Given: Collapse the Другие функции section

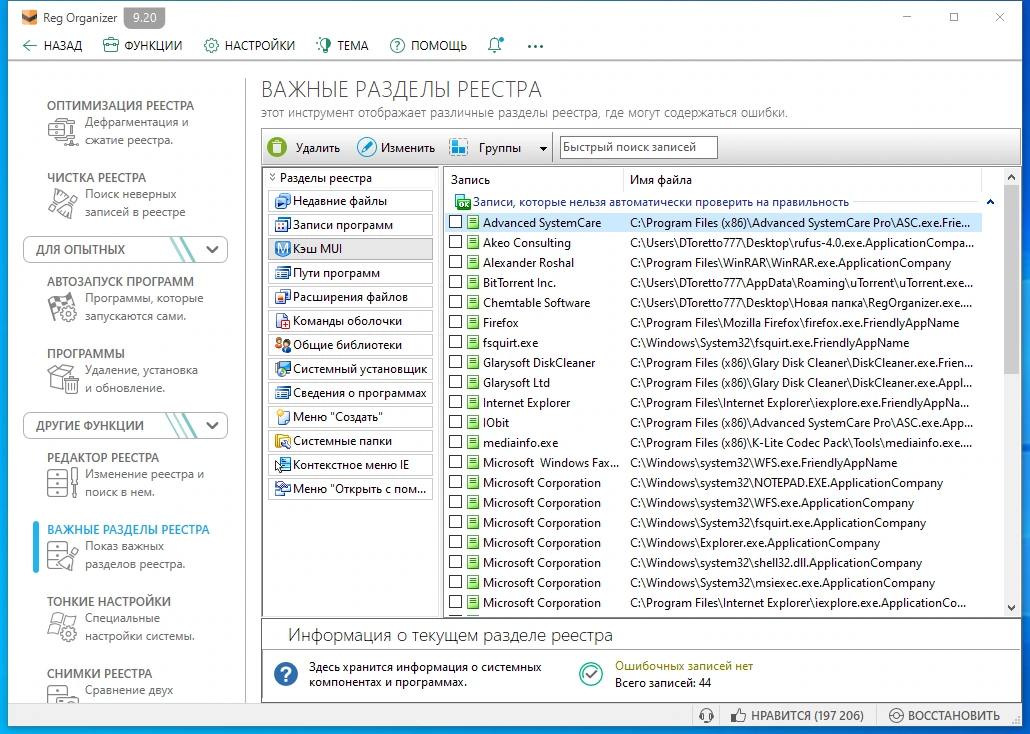Looking at the screenshot, I should 212,426.
